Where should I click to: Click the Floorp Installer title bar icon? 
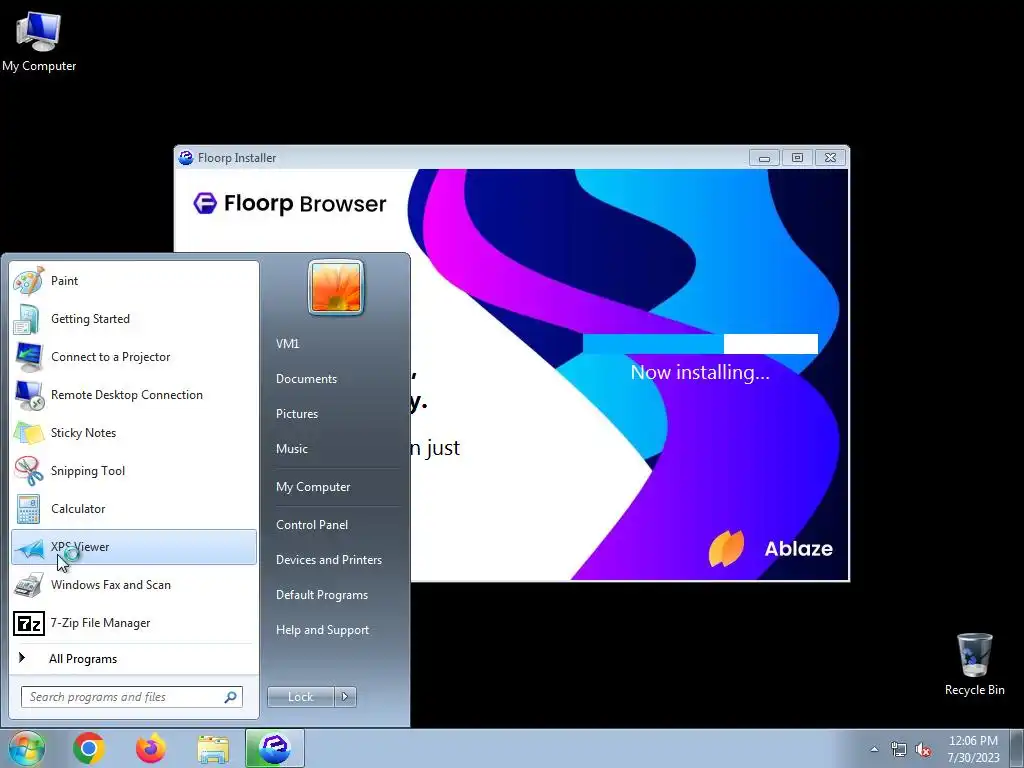(186, 157)
